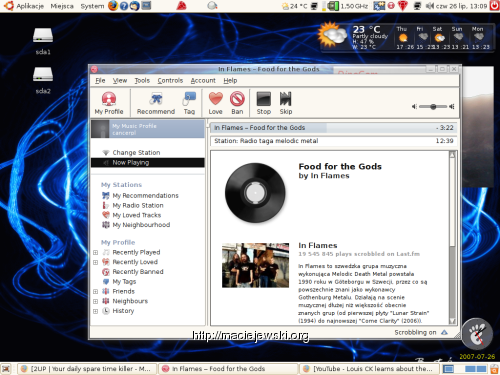Open the Miejsca panel menu
The height and width of the screenshot is (375, 500).
62,6
